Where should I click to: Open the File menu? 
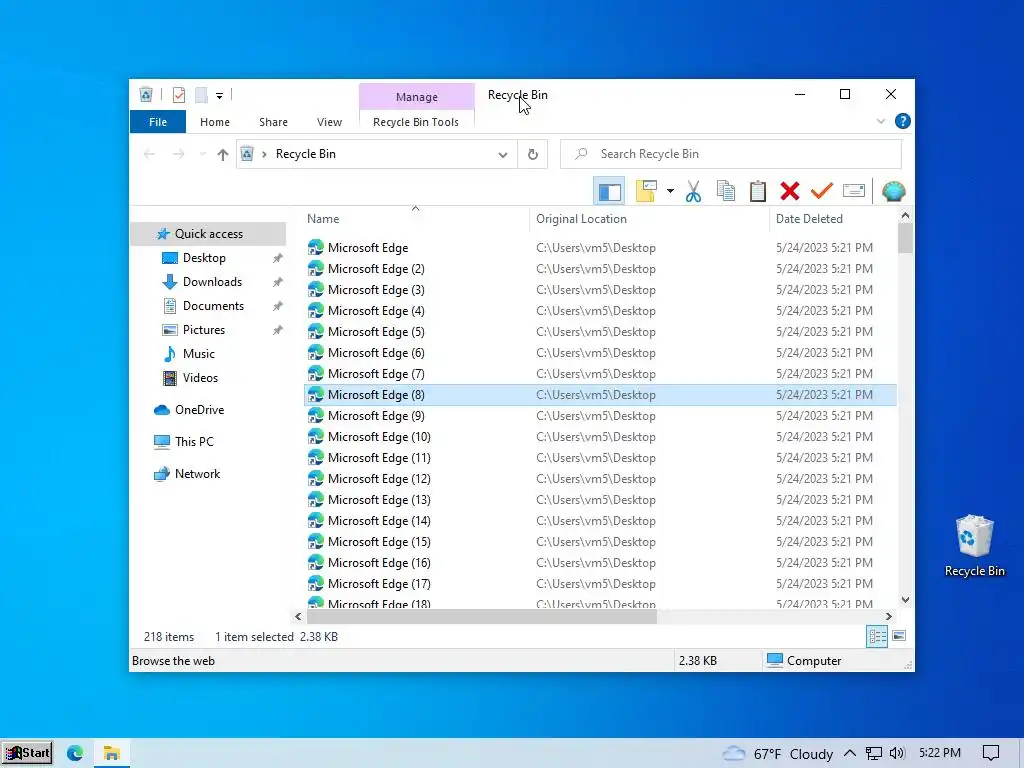coord(158,122)
